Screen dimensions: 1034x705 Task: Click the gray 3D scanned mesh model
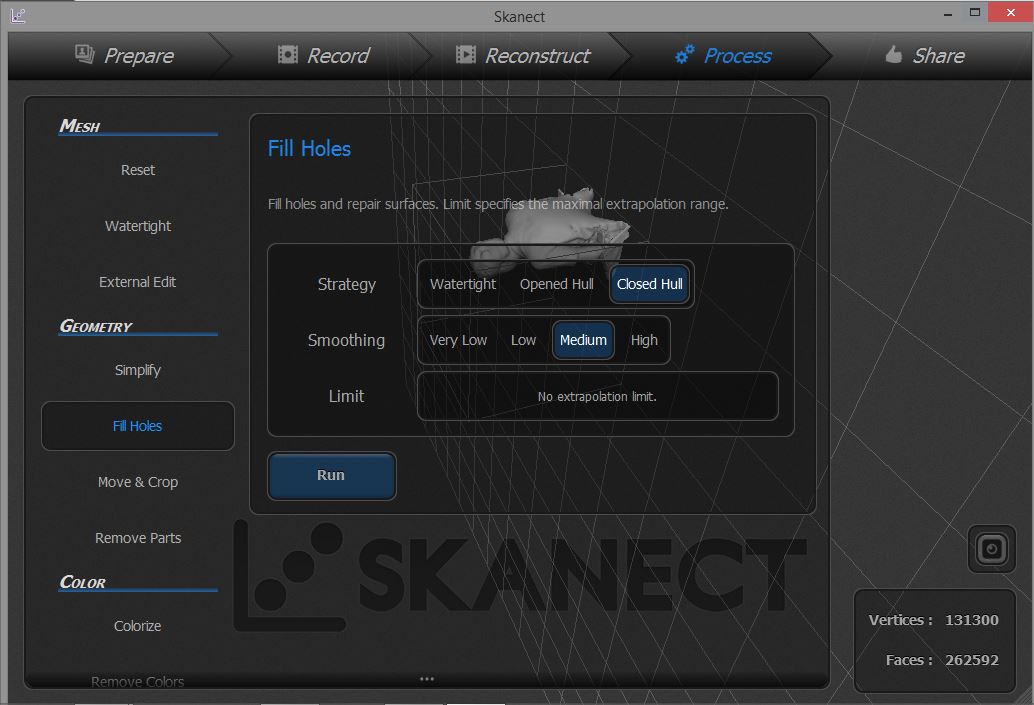(x=551, y=232)
